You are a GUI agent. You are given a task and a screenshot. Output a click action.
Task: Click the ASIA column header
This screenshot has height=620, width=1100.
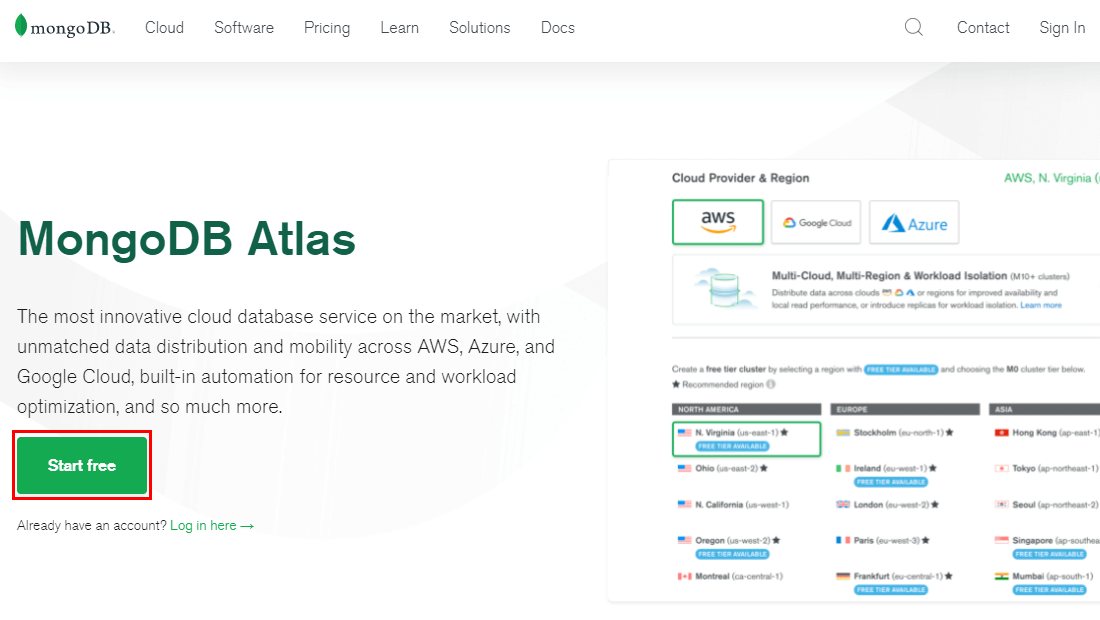point(1045,409)
